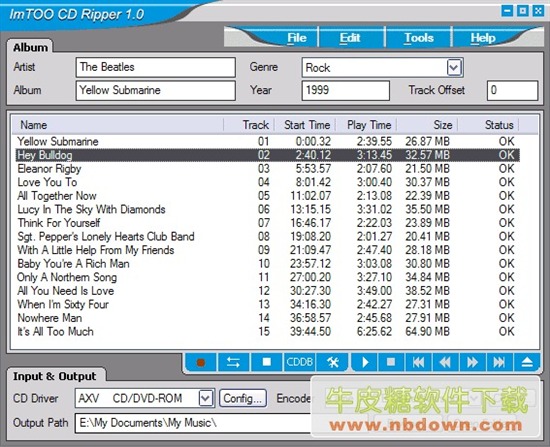
Task: Select the Eleanor Rigby track row
Action: coord(268,169)
